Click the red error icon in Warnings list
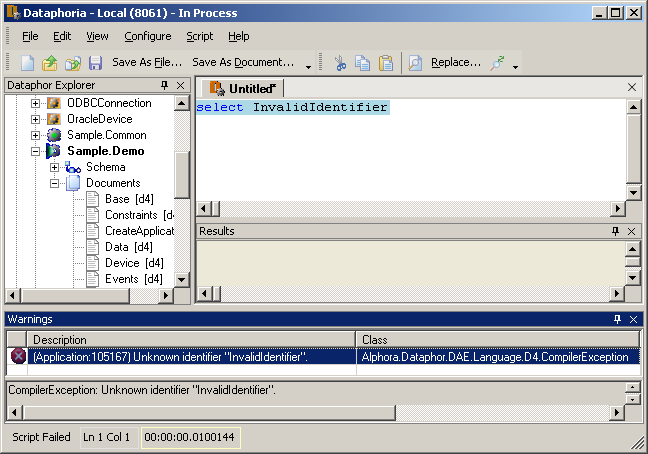 pos(18,356)
